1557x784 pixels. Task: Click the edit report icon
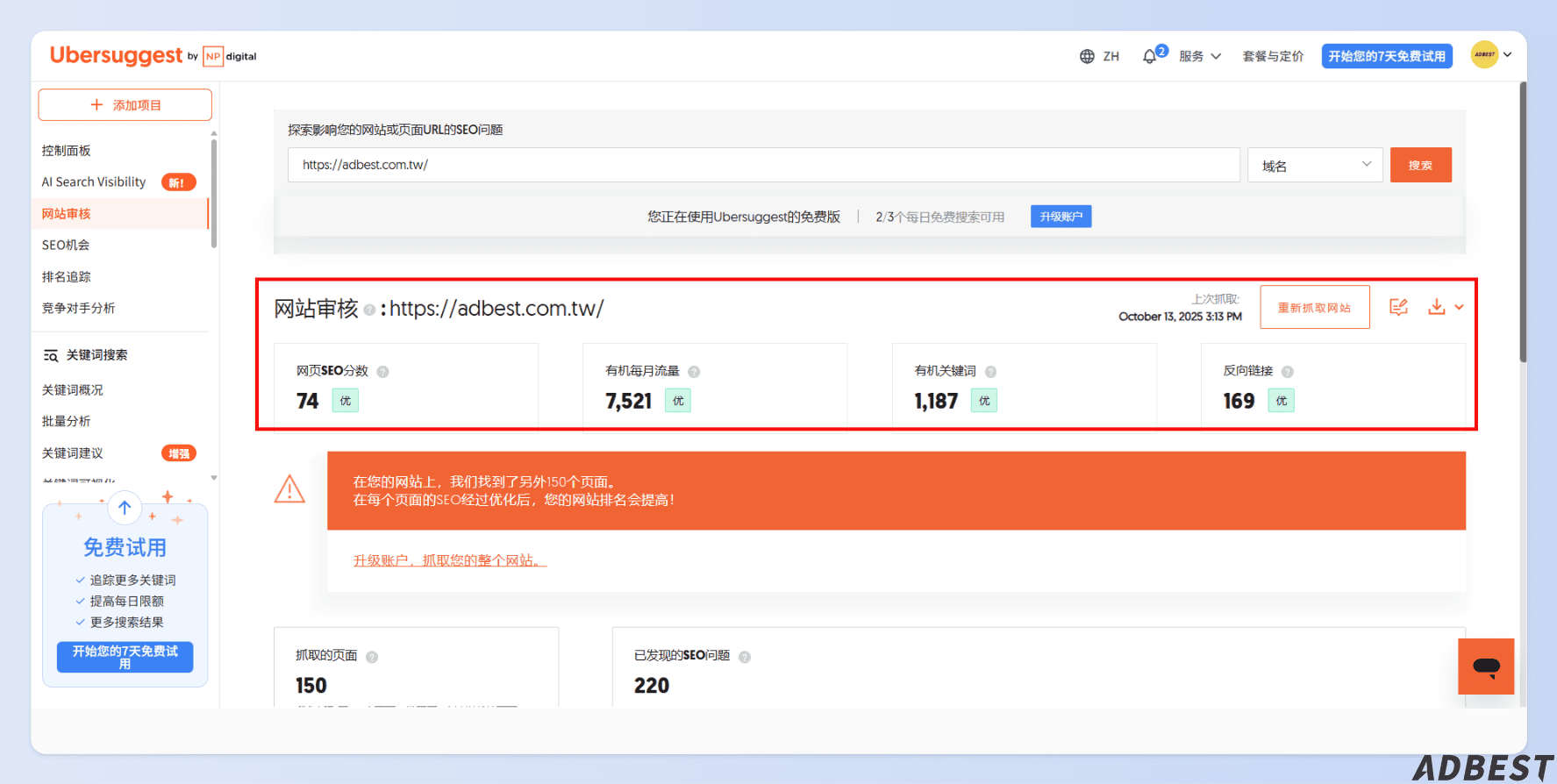point(1398,307)
